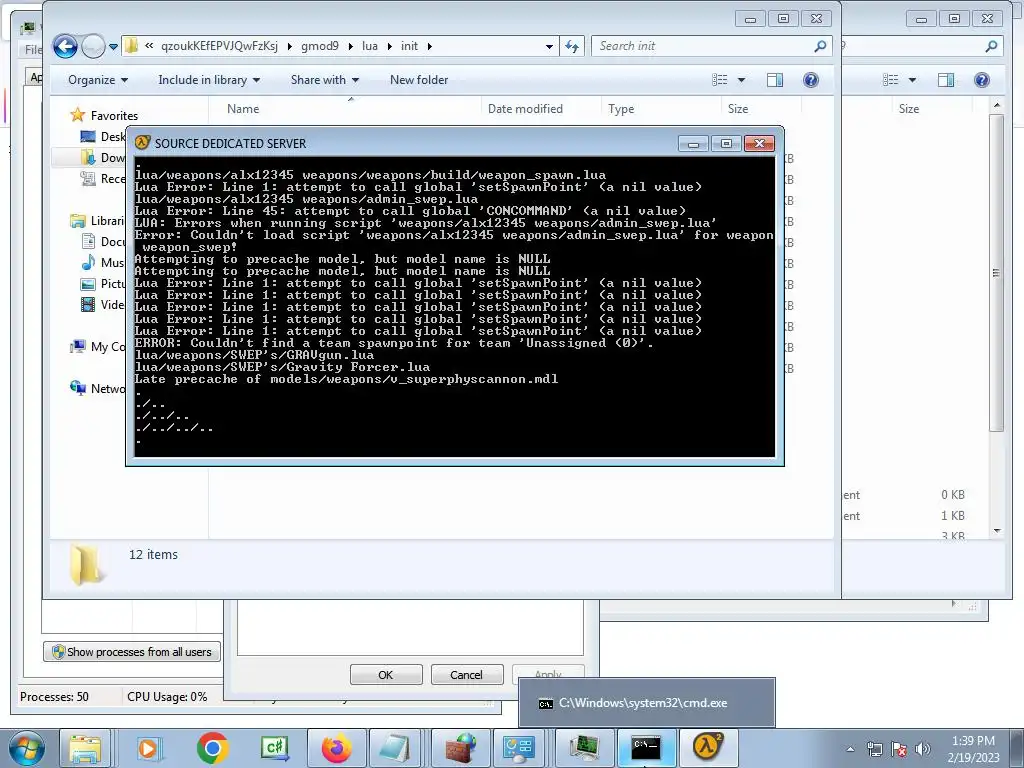Open Documents library in the navigation pane
The height and width of the screenshot is (768, 1024).
103,242
